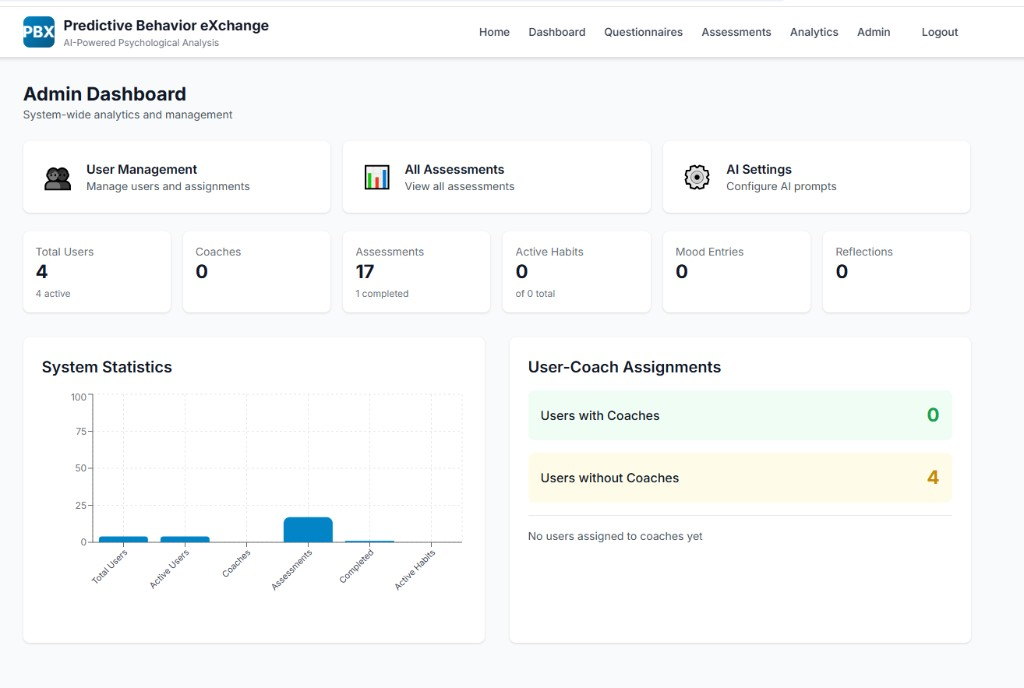Click 'AI-Powered Psychological Analysis' tagline
This screenshot has height=688, width=1024.
pos(141,43)
